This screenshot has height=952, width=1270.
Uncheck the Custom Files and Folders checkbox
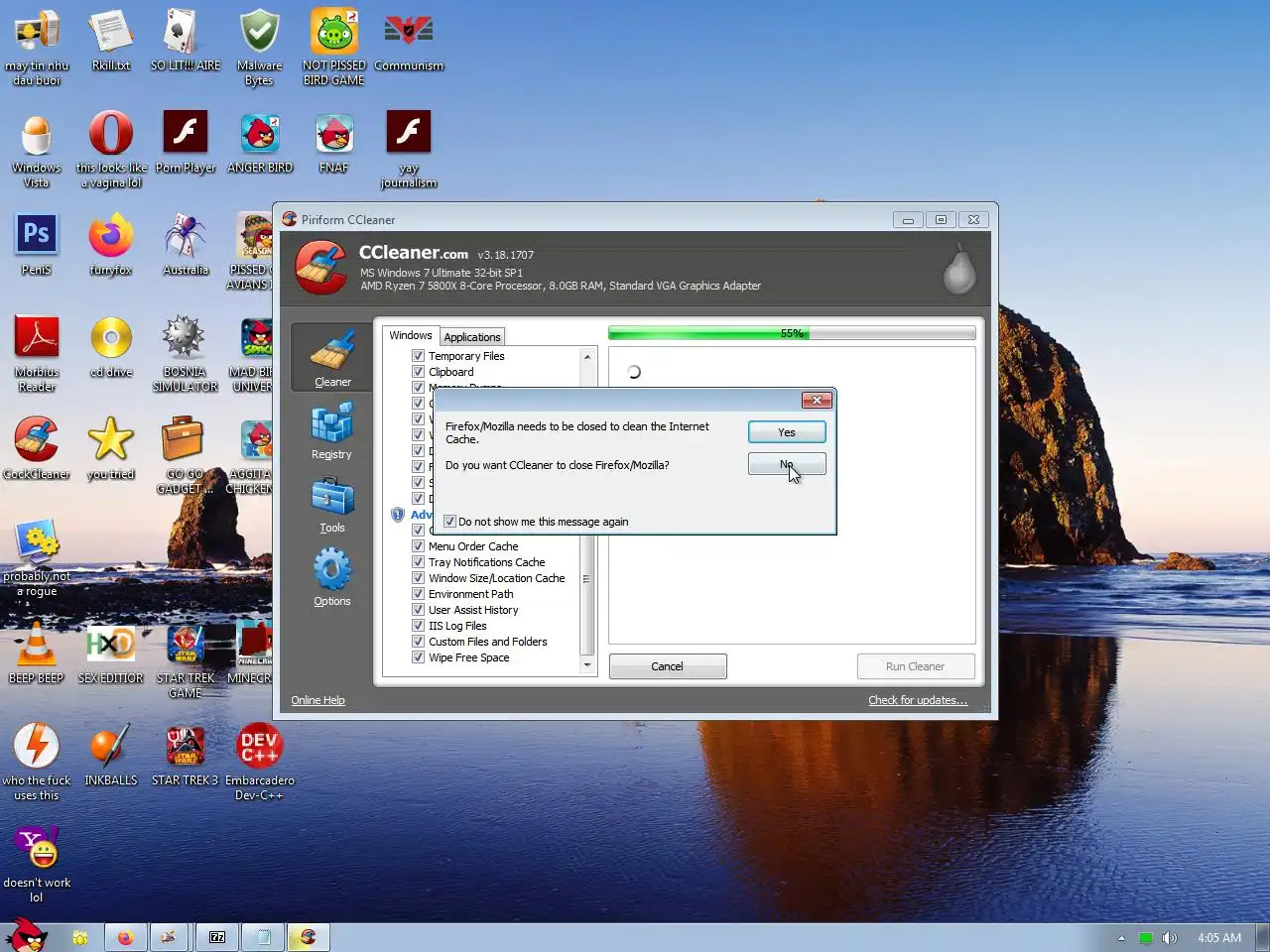click(418, 642)
